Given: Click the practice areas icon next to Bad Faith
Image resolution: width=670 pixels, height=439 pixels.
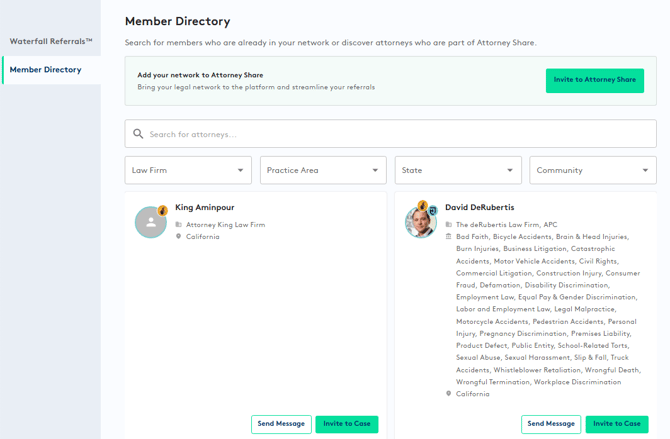Looking at the screenshot, I should pyautogui.click(x=449, y=237).
